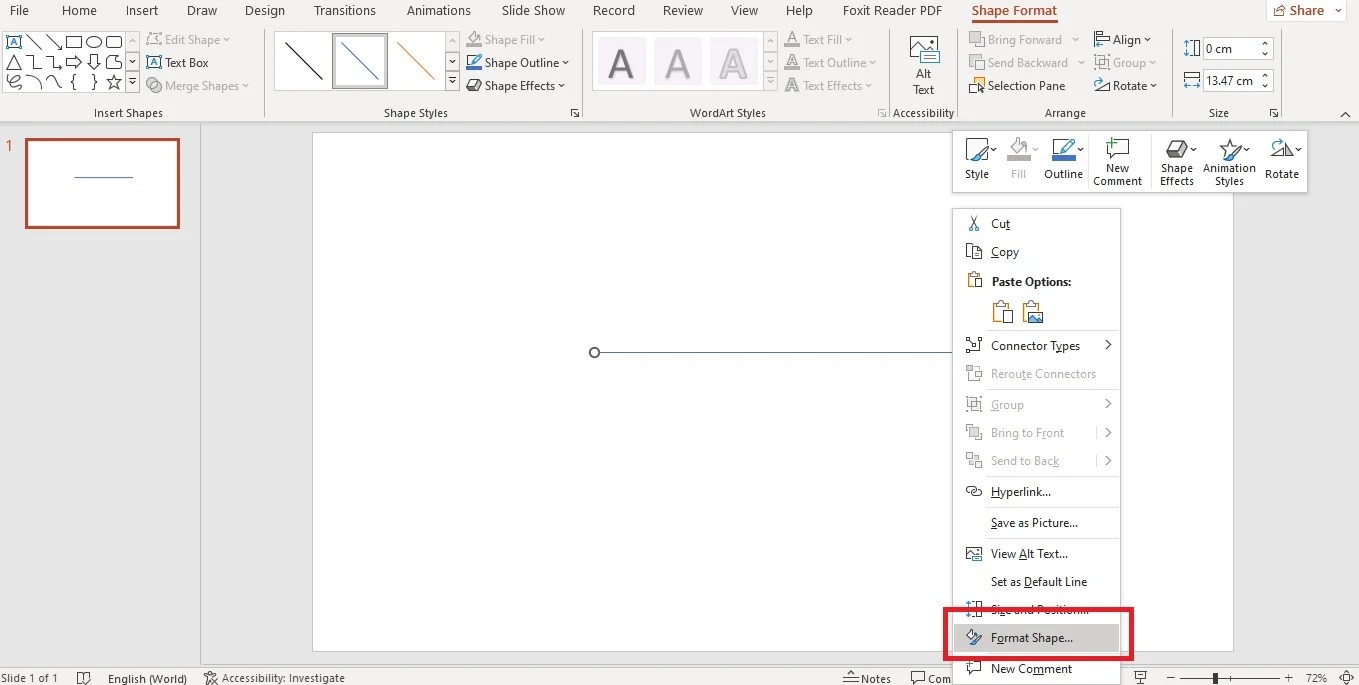This screenshot has height=685, width=1359.
Task: Open the Align dropdown
Action: pyautogui.click(x=1124, y=38)
